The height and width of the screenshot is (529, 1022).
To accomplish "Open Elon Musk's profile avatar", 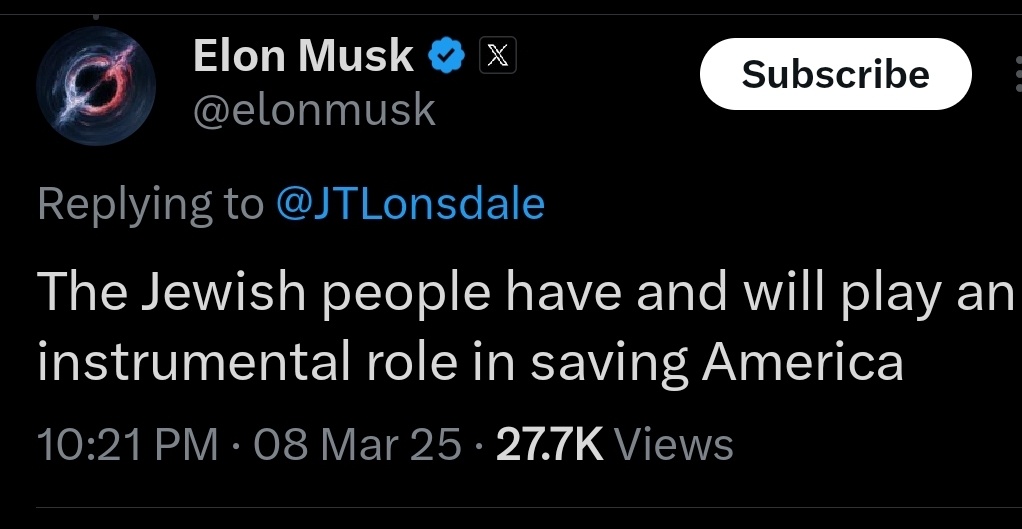I will (x=96, y=85).
